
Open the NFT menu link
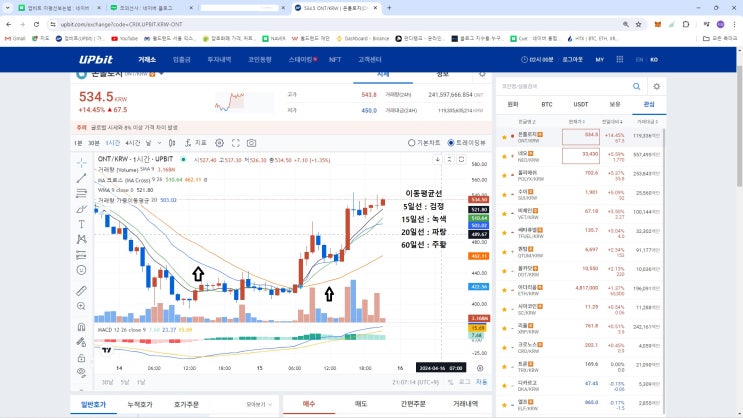(335, 59)
